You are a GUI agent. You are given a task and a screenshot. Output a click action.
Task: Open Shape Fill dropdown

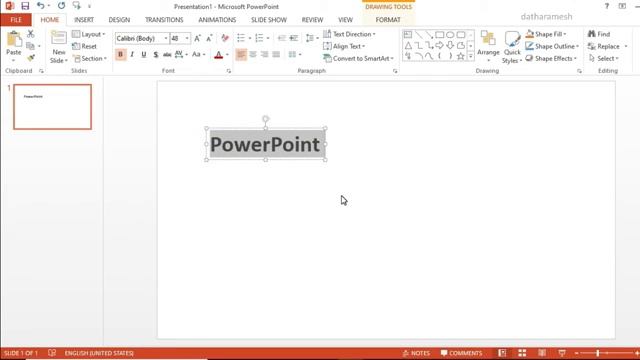coord(546,34)
